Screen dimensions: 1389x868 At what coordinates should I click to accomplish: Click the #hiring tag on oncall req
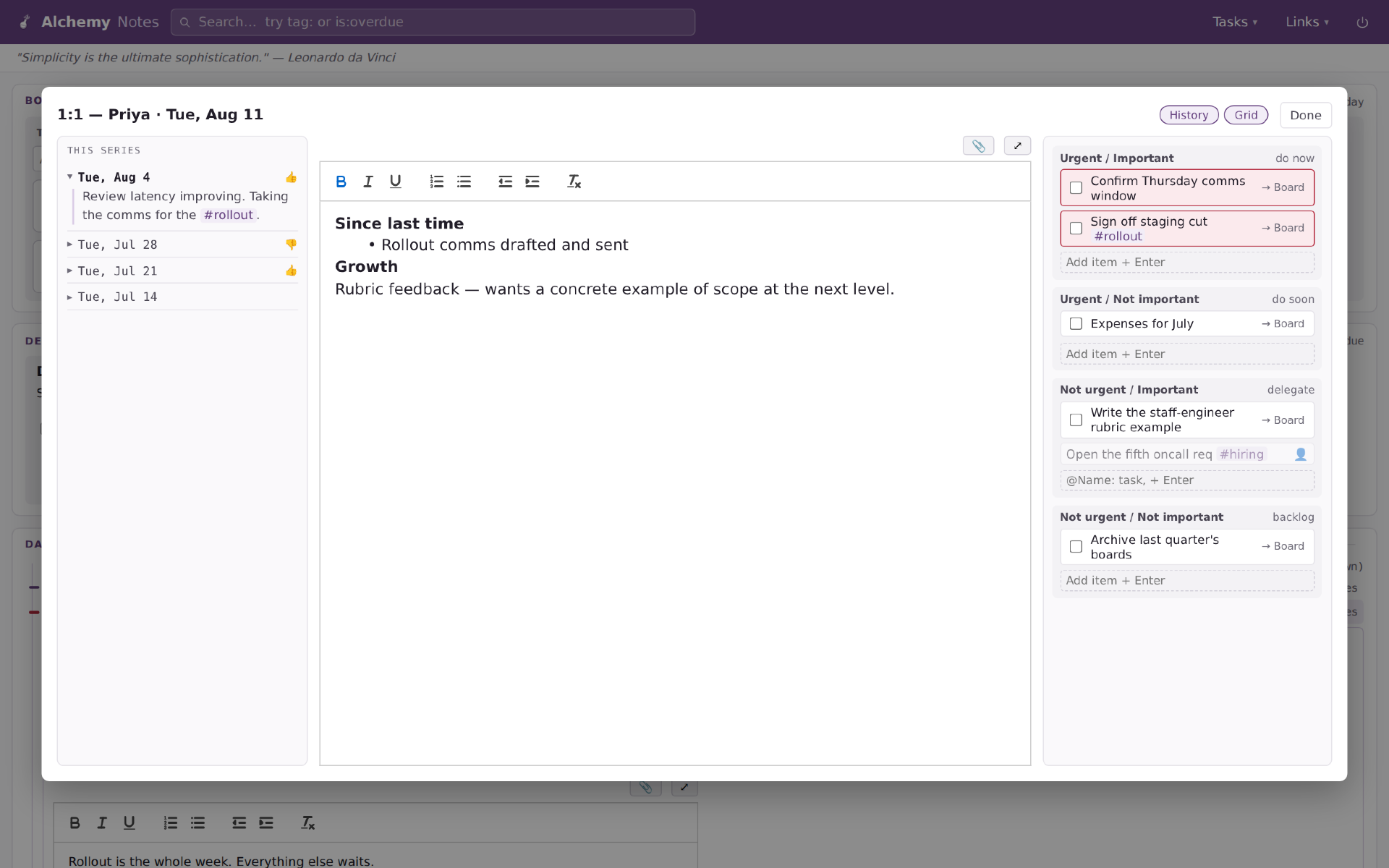pyautogui.click(x=1241, y=454)
